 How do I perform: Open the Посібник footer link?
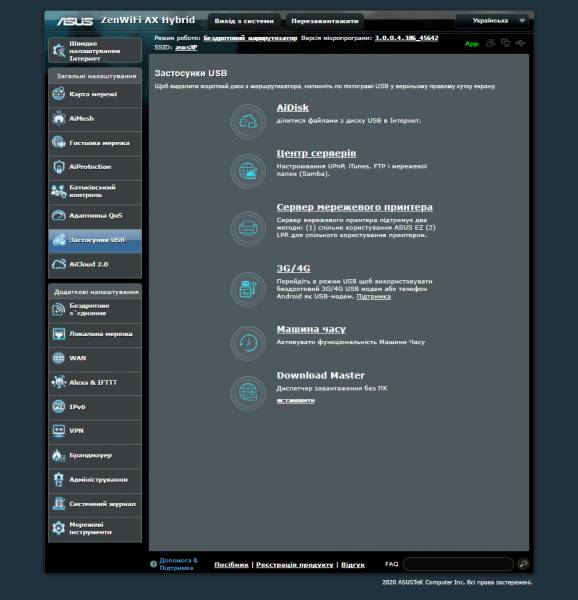pyautogui.click(x=231, y=565)
